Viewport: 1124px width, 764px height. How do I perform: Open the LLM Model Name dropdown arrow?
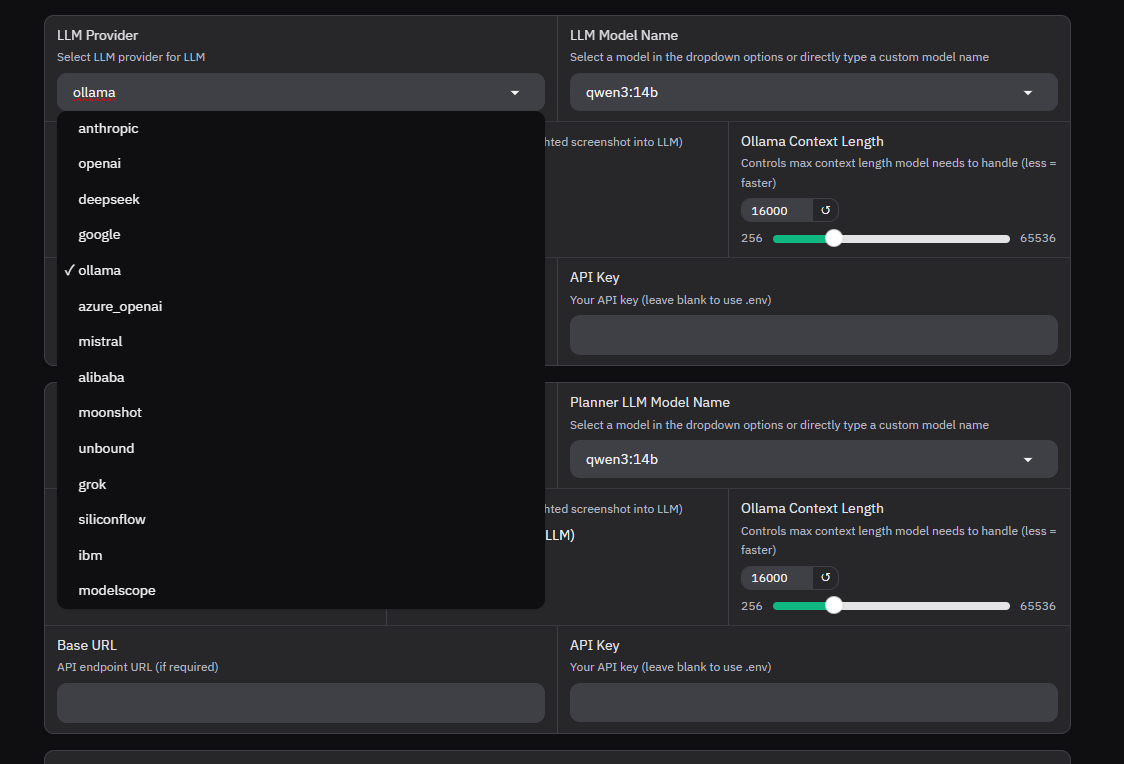tap(1028, 93)
